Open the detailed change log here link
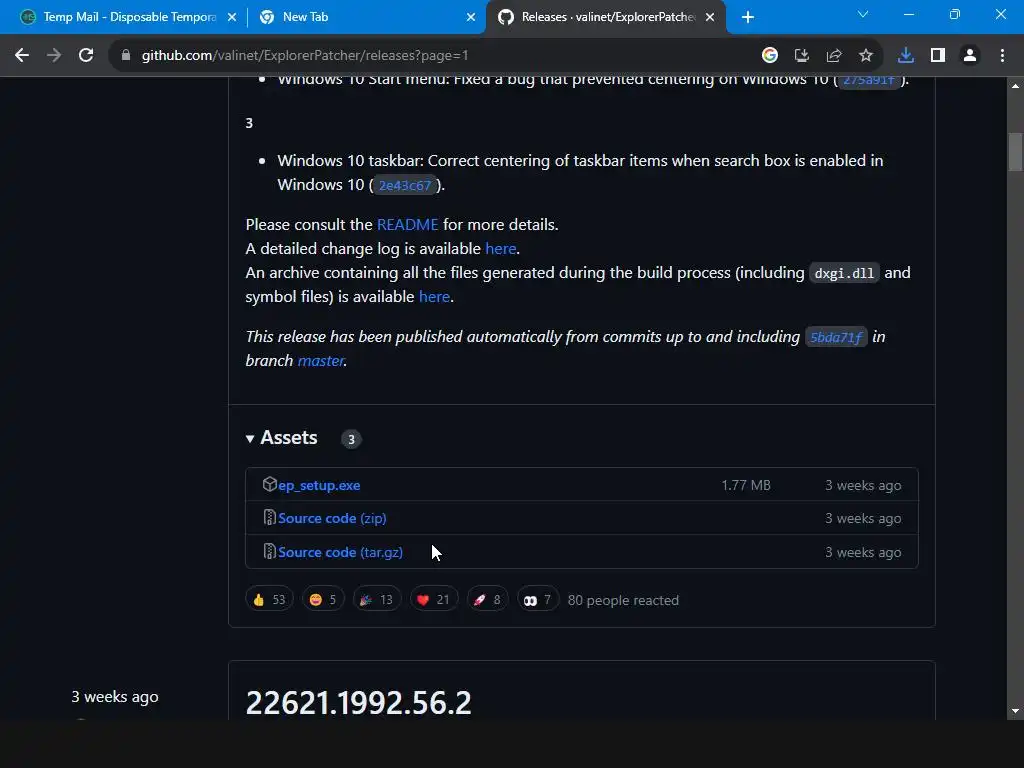This screenshot has height=768, width=1024. [x=501, y=249]
